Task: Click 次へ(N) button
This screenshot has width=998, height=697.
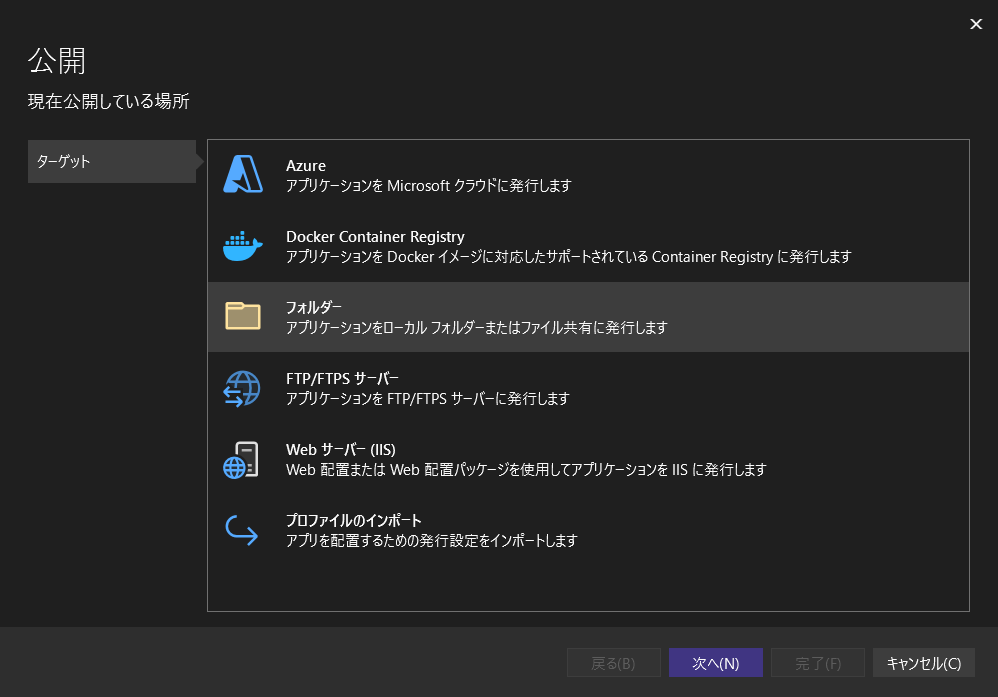Action: tap(715, 663)
